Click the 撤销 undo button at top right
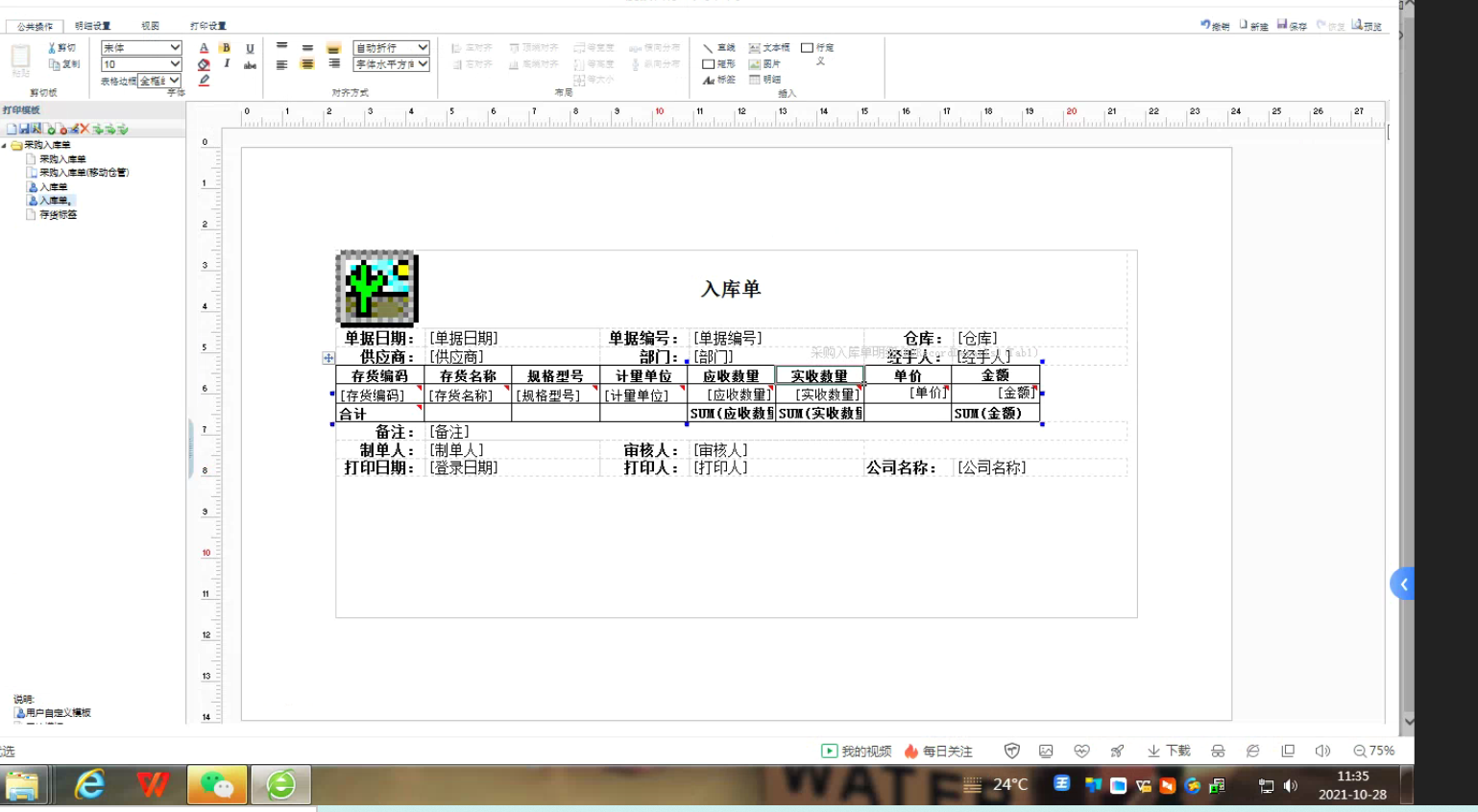The width and height of the screenshot is (1478, 812). tap(1215, 26)
